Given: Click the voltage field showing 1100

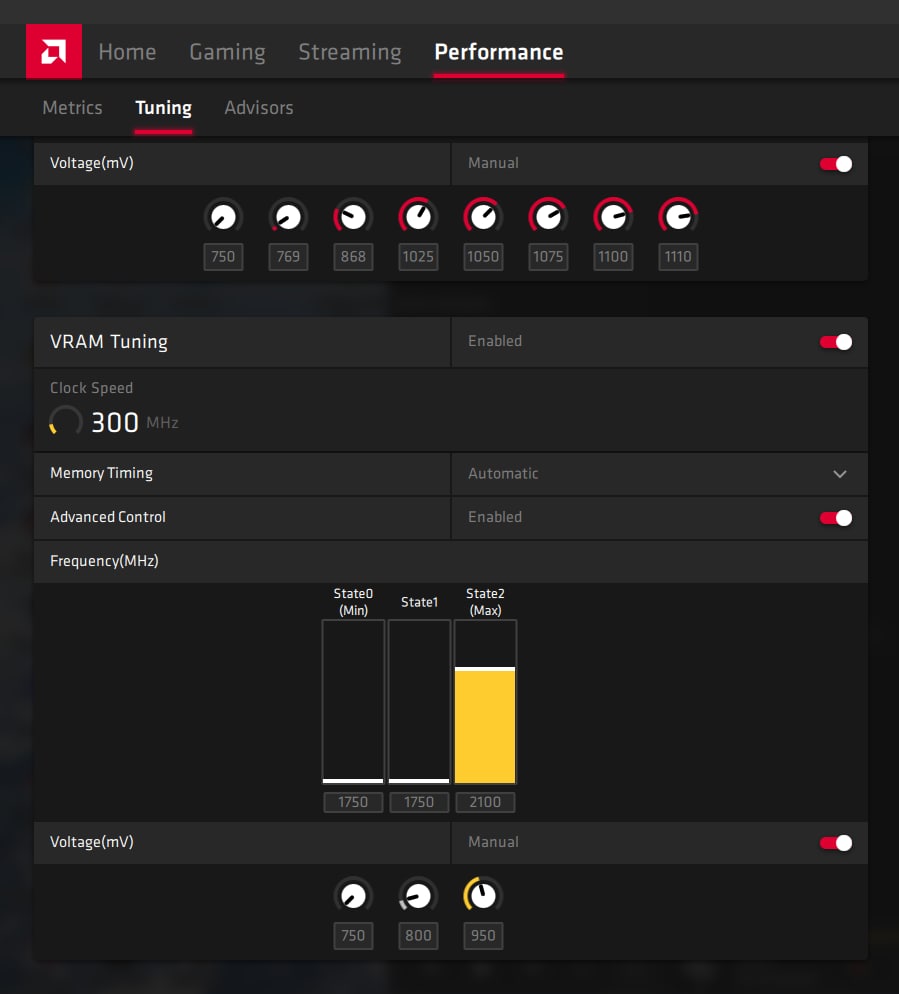Looking at the screenshot, I should click(613, 257).
